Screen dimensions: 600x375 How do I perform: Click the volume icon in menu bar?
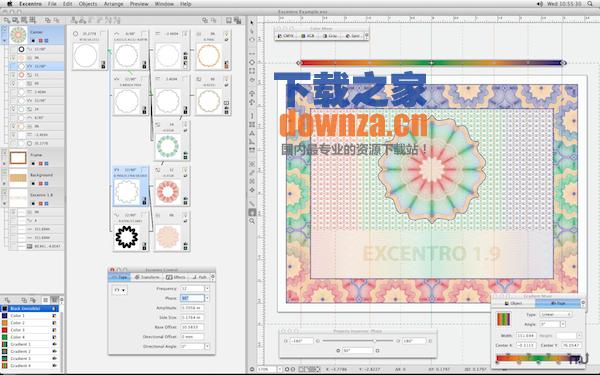540,4
